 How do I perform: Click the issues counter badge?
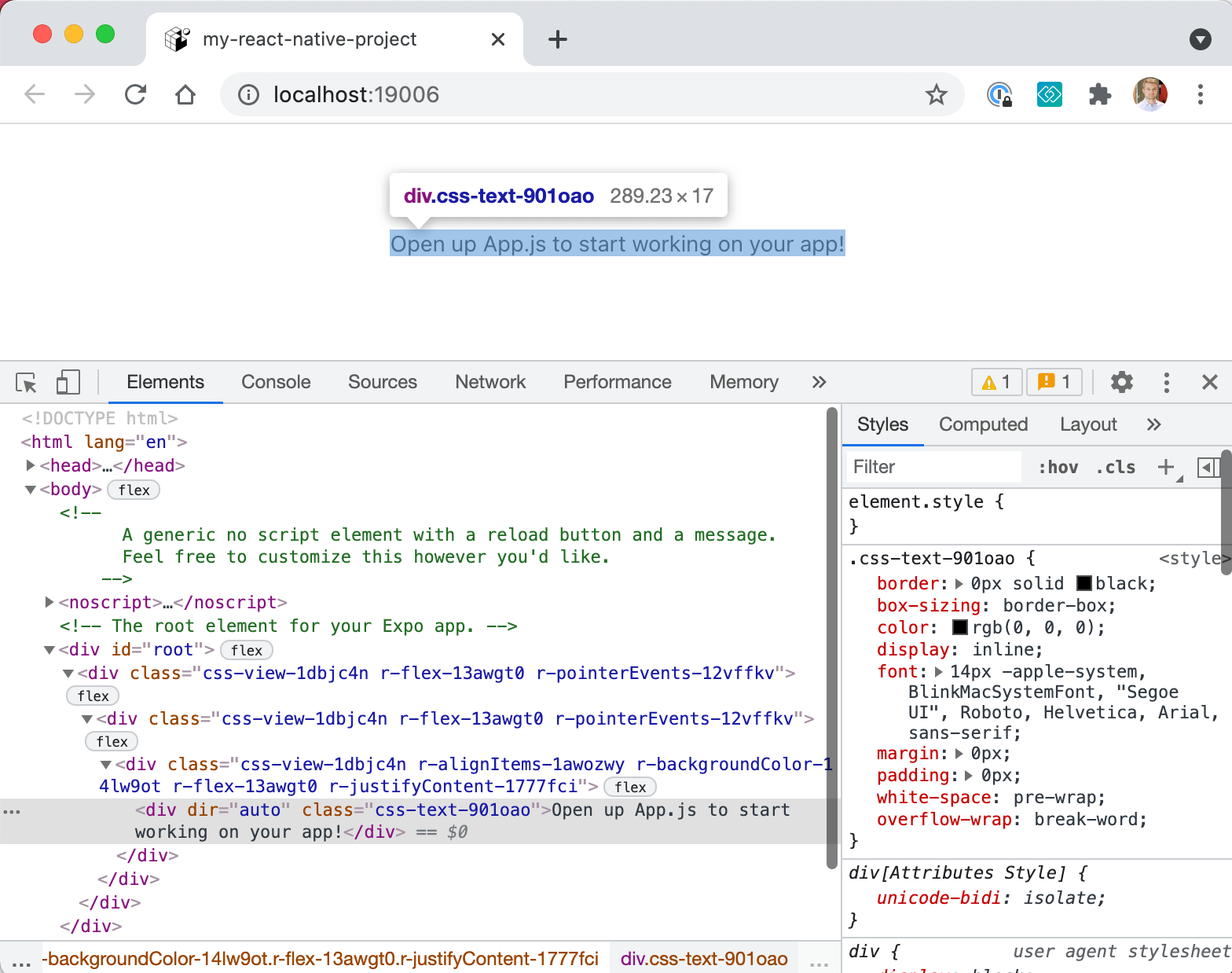(1054, 382)
